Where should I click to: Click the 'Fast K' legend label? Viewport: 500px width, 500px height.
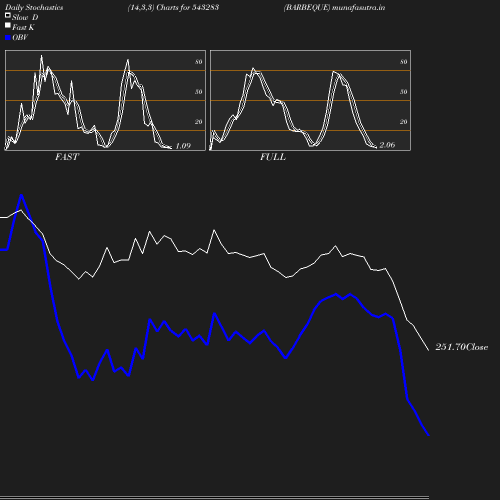coord(23,27)
